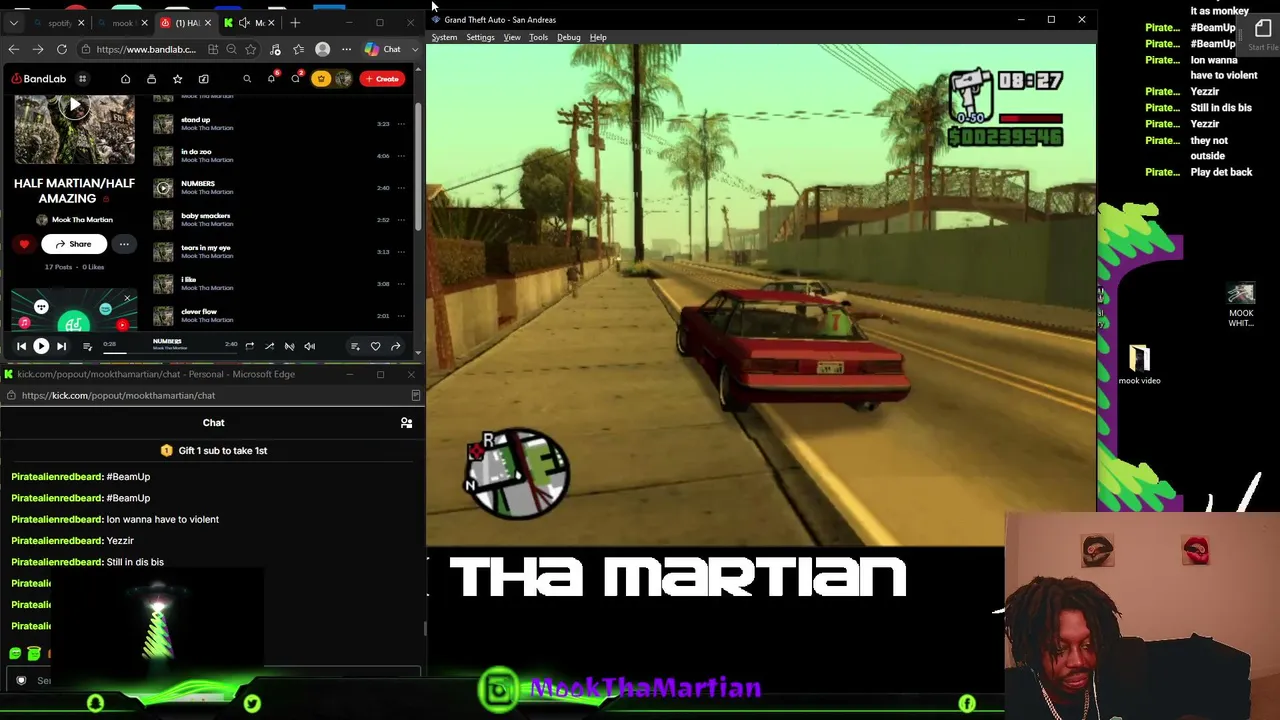Toggle shuffle in the BandLab player
The width and height of the screenshot is (1280, 720).
tap(269, 347)
